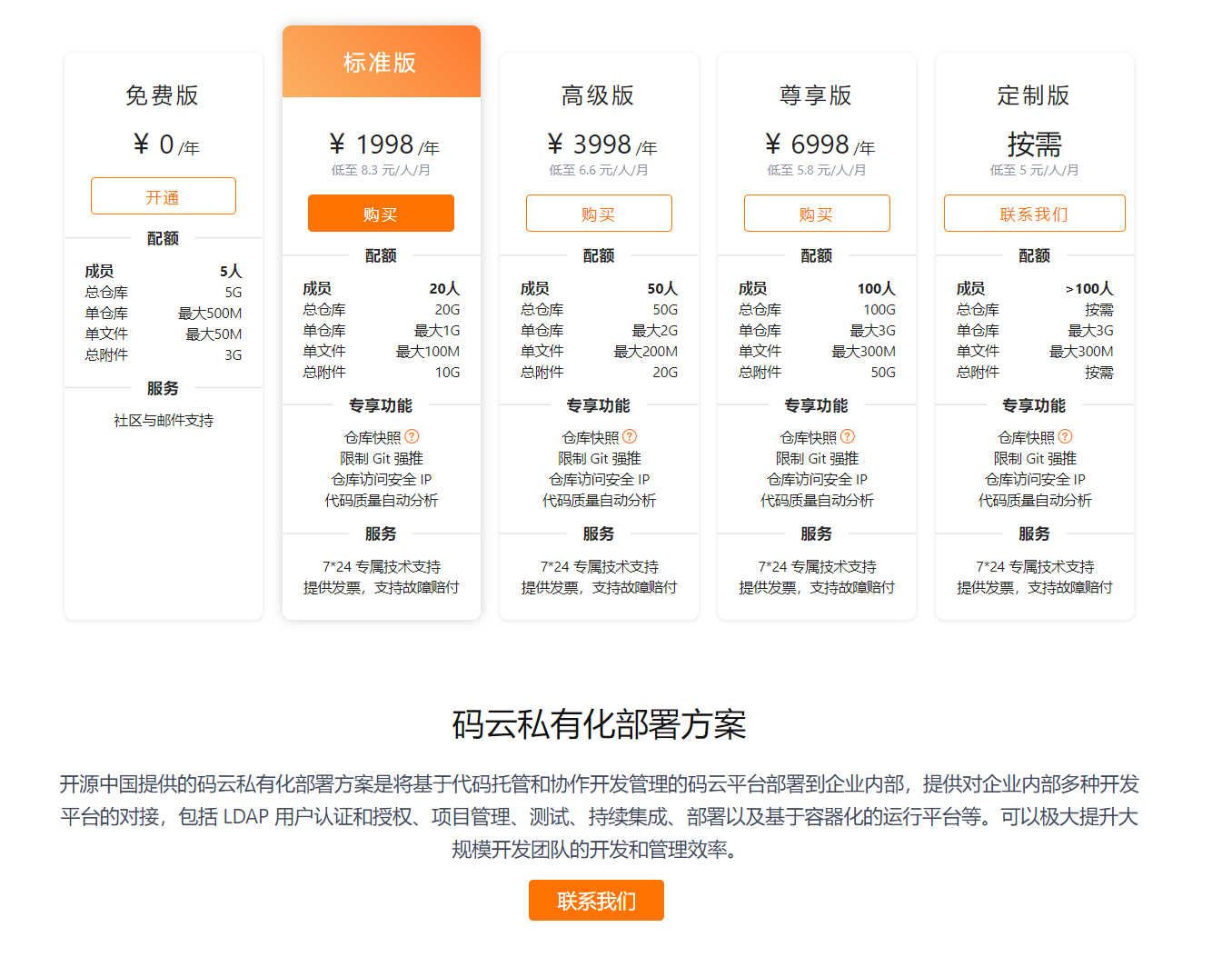This screenshot has height=957, width=1232.
Task: Click the "最大2G" value in 高级版
Action: click(x=655, y=331)
